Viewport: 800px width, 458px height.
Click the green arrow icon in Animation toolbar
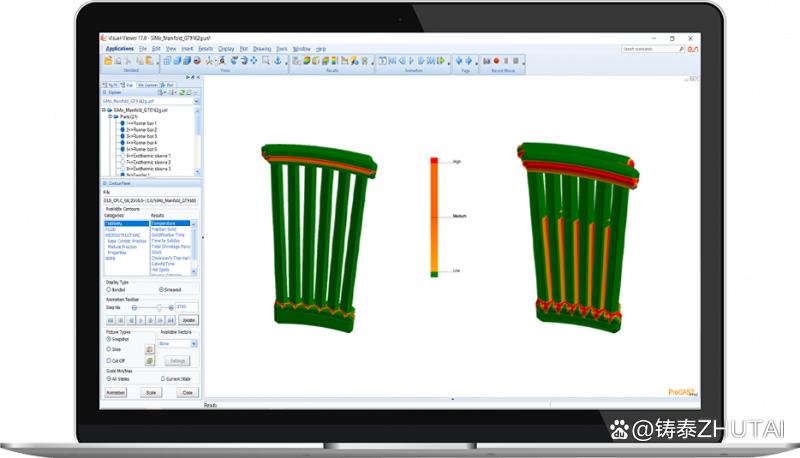pos(441,61)
